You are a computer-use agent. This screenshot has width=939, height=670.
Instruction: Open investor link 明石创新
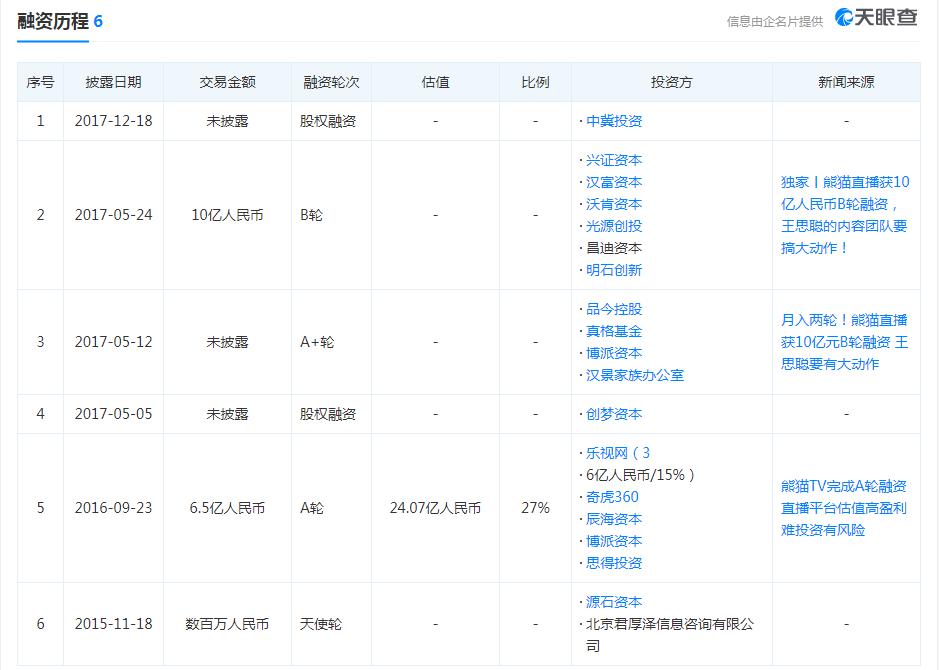(614, 270)
